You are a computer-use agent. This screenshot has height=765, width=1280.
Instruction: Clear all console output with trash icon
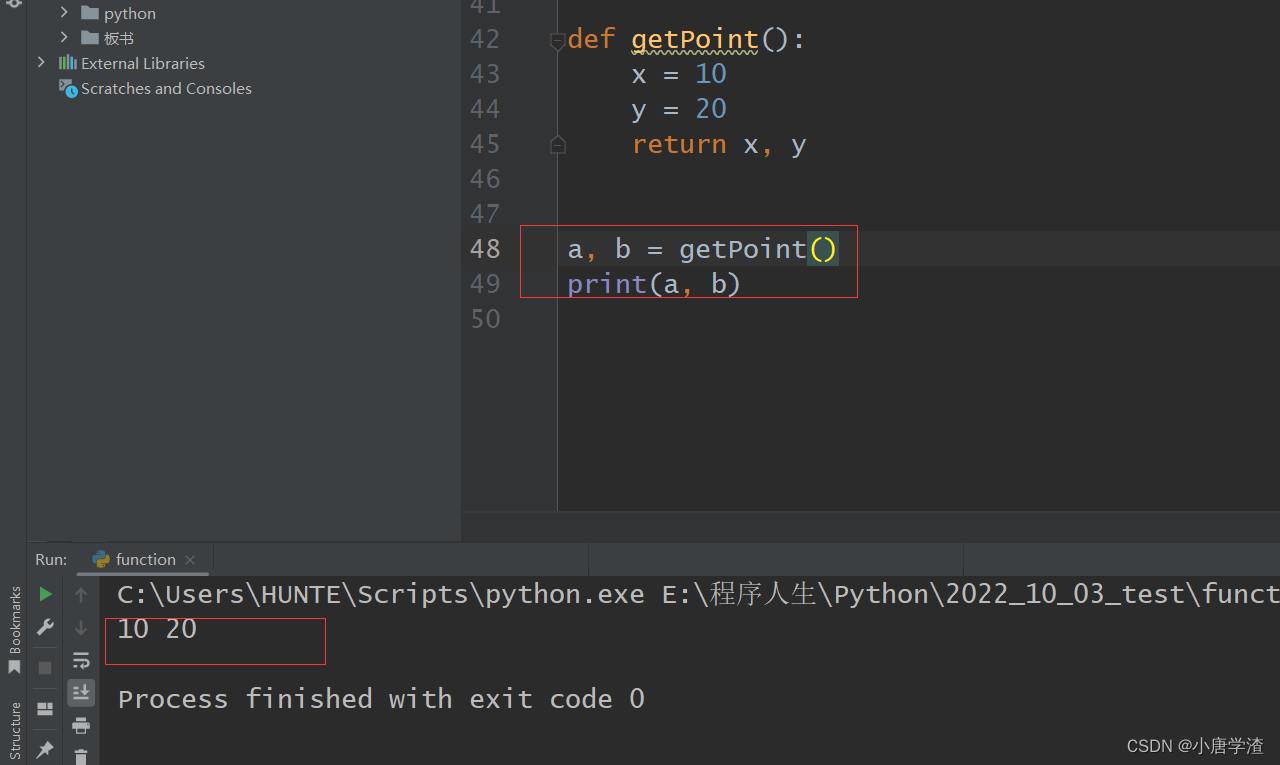tap(81, 757)
